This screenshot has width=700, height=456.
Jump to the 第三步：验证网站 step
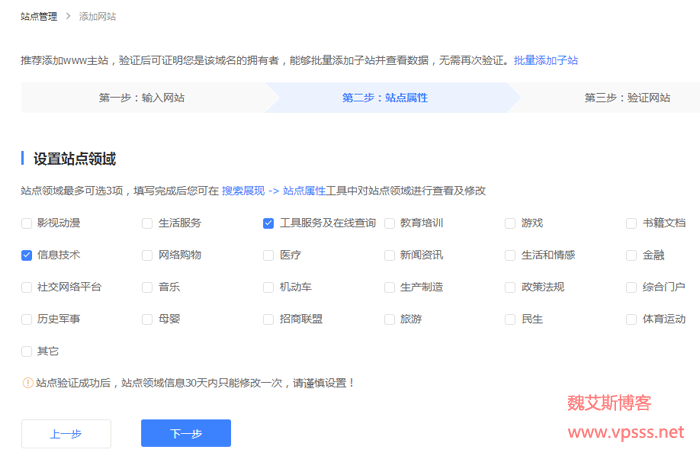click(627, 98)
